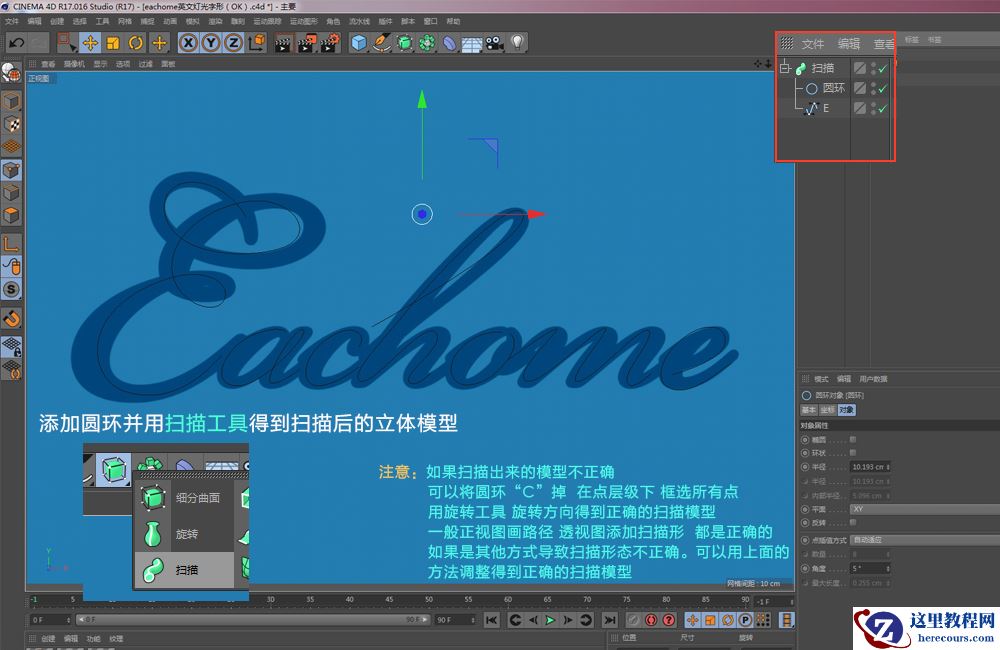This screenshot has width=1000, height=650.
Task: Collapse the 扫描 object hierarchy
Action: point(786,67)
